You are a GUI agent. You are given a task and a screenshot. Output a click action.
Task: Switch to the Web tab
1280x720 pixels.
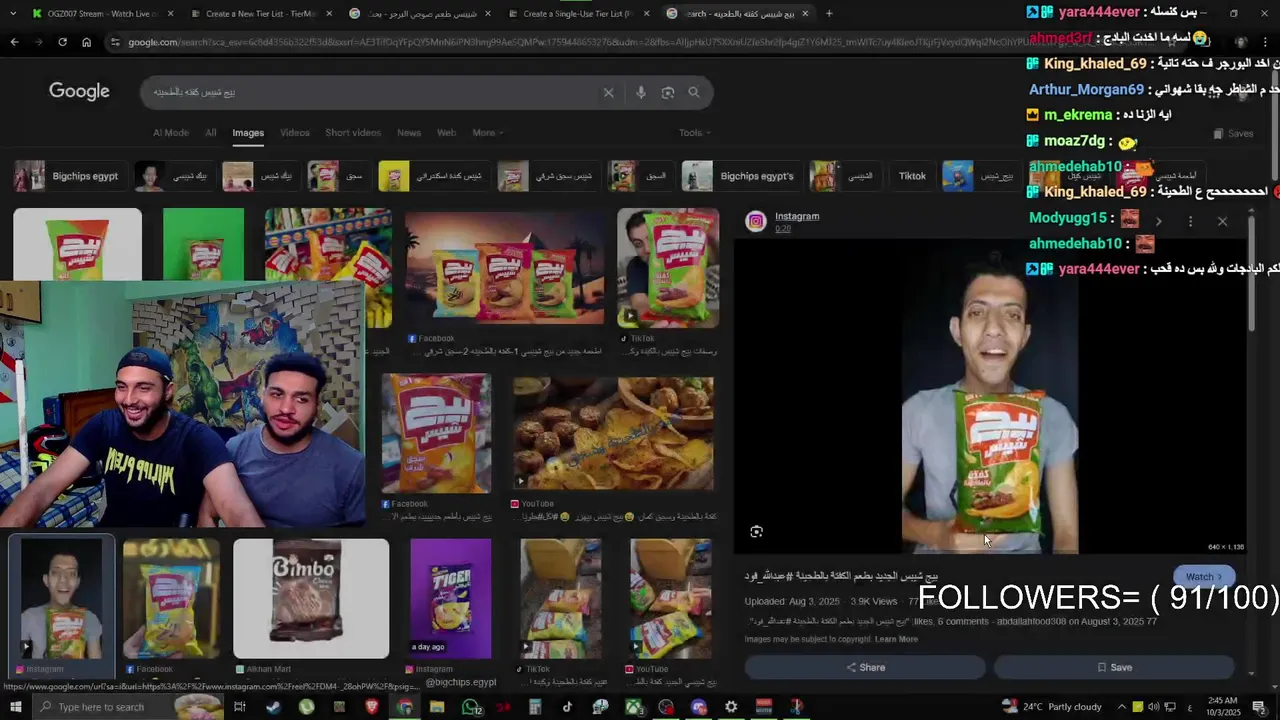(x=446, y=133)
